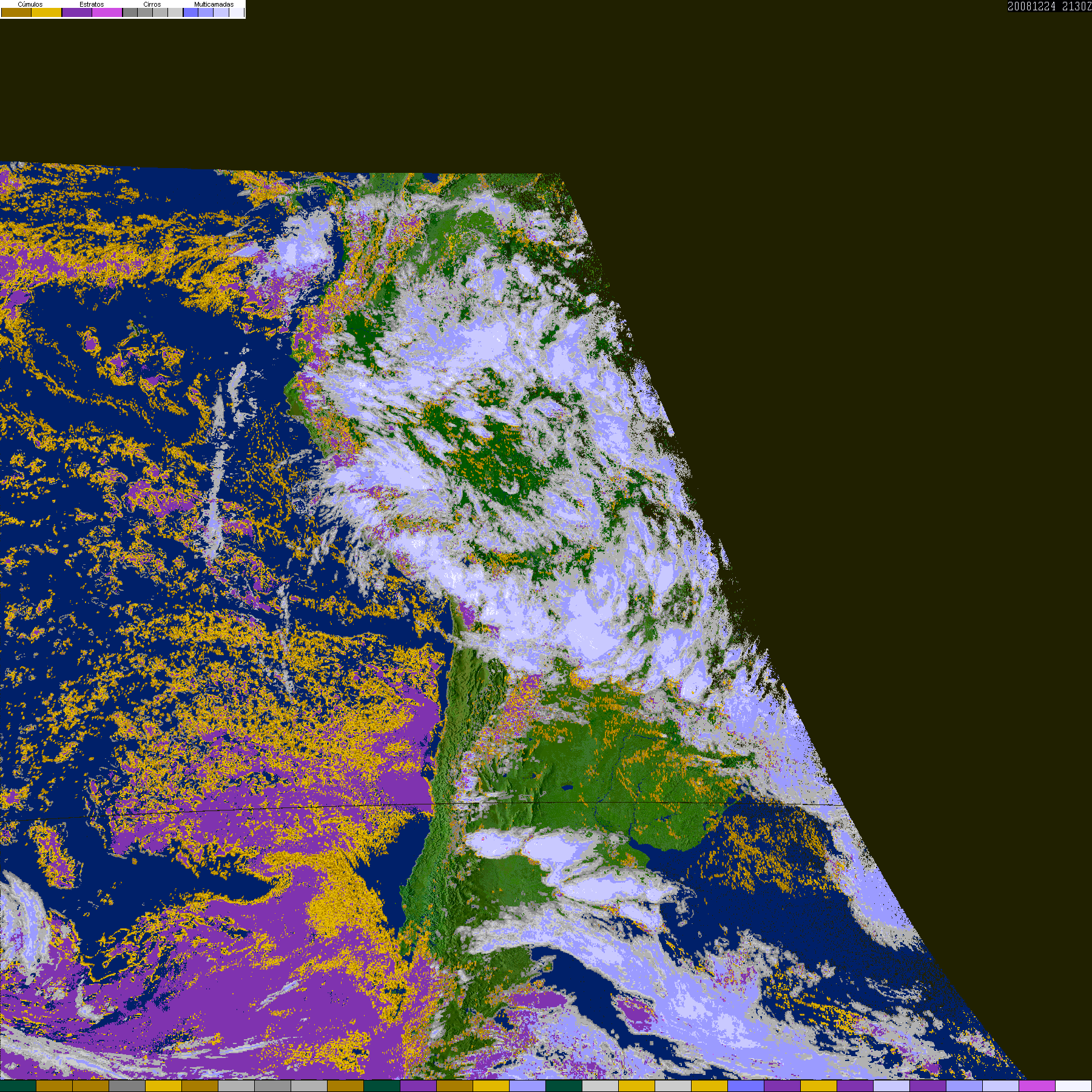This screenshot has width=1092, height=1092.
Task: Click the Cúmulos legend label
Action: point(30,4)
